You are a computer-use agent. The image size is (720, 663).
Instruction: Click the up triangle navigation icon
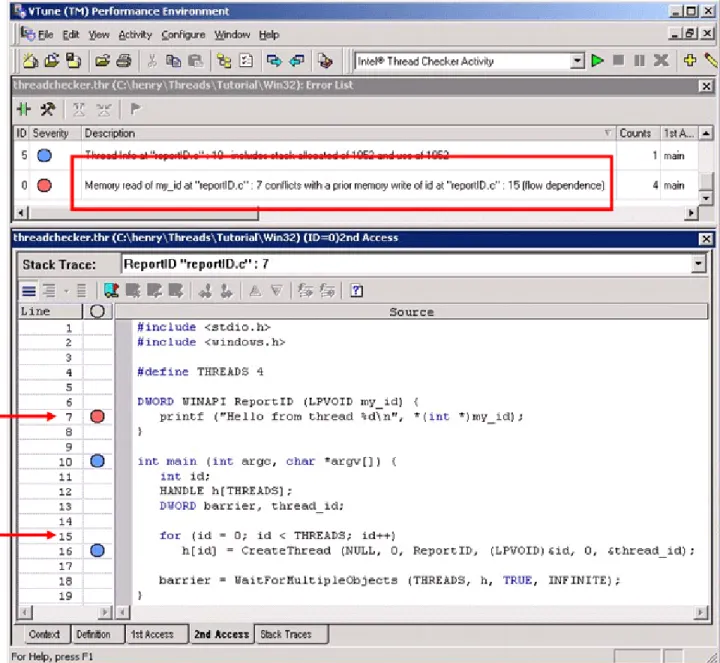255,291
